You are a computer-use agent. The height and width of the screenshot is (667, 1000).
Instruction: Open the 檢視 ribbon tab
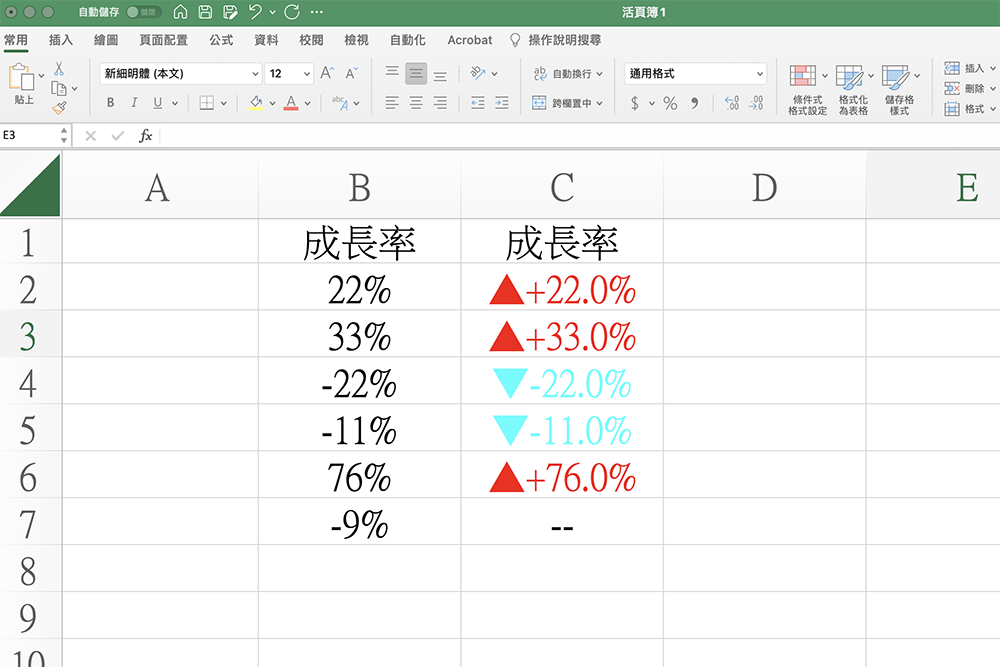point(355,41)
